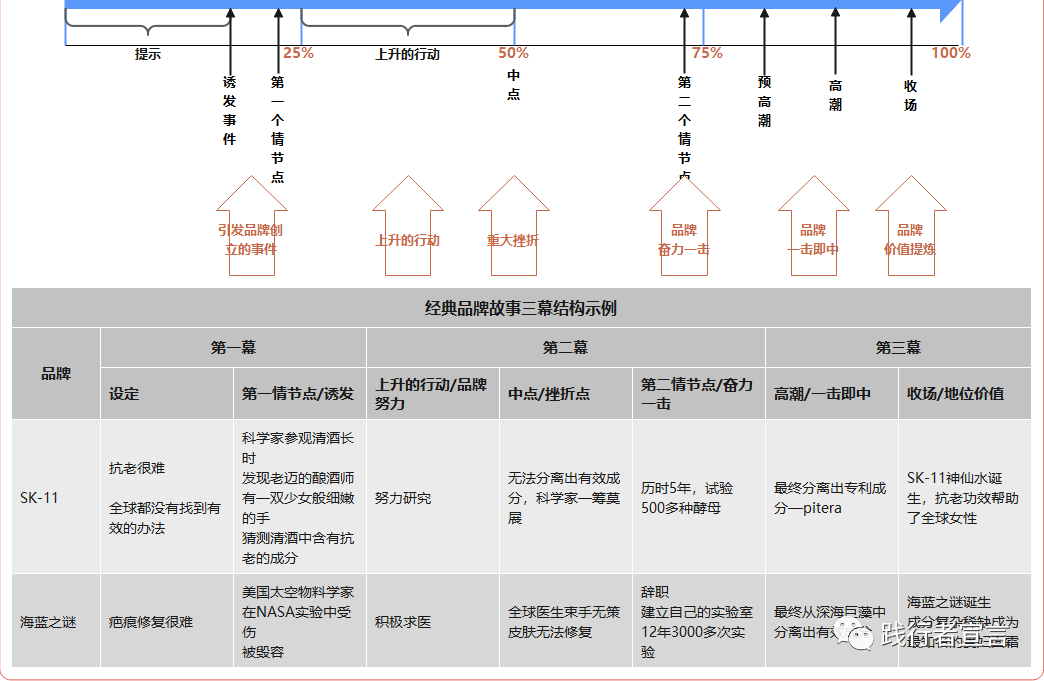
Task: Click the 第三幕 header cell
Action: point(898,347)
